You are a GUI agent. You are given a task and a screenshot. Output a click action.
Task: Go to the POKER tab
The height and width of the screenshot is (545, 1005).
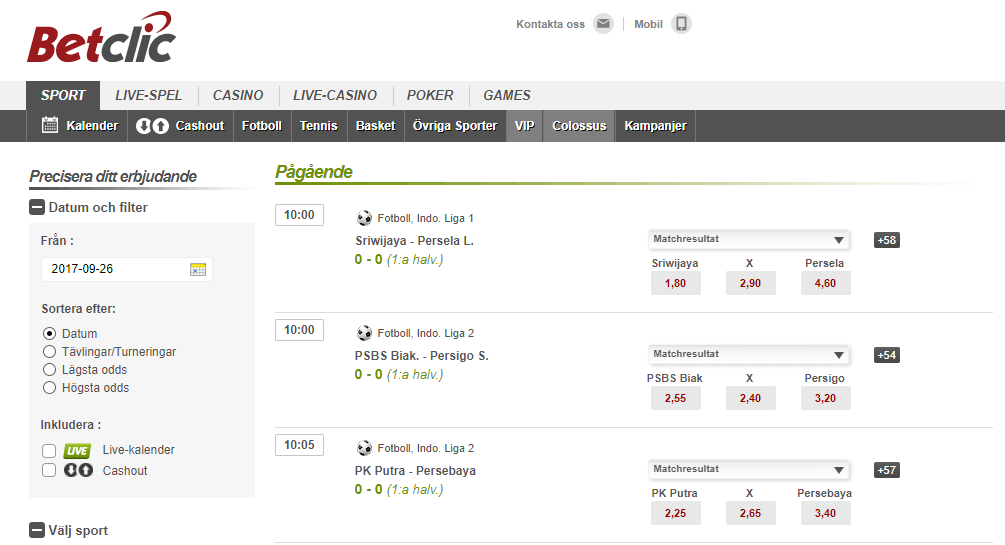[x=430, y=96]
